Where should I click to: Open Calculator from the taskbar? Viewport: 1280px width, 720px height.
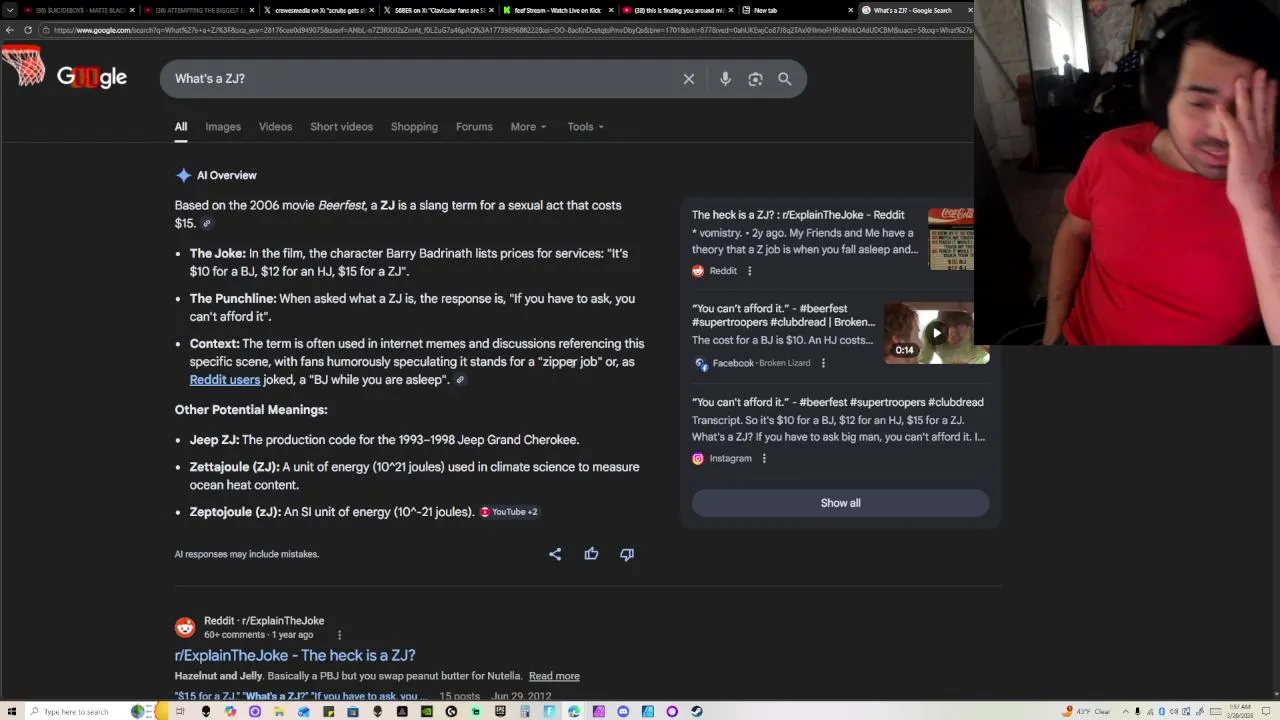coord(524,711)
